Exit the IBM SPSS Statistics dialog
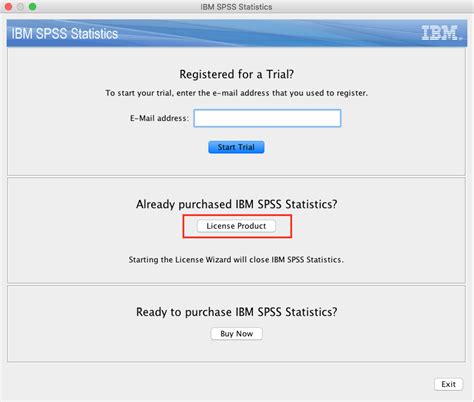This screenshot has height=402, width=474. 449,384
